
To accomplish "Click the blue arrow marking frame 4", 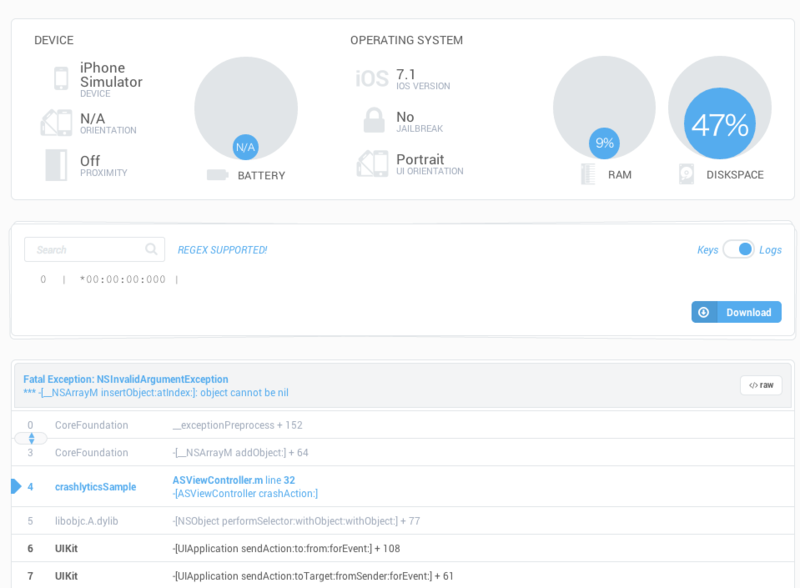I will click(x=14, y=487).
